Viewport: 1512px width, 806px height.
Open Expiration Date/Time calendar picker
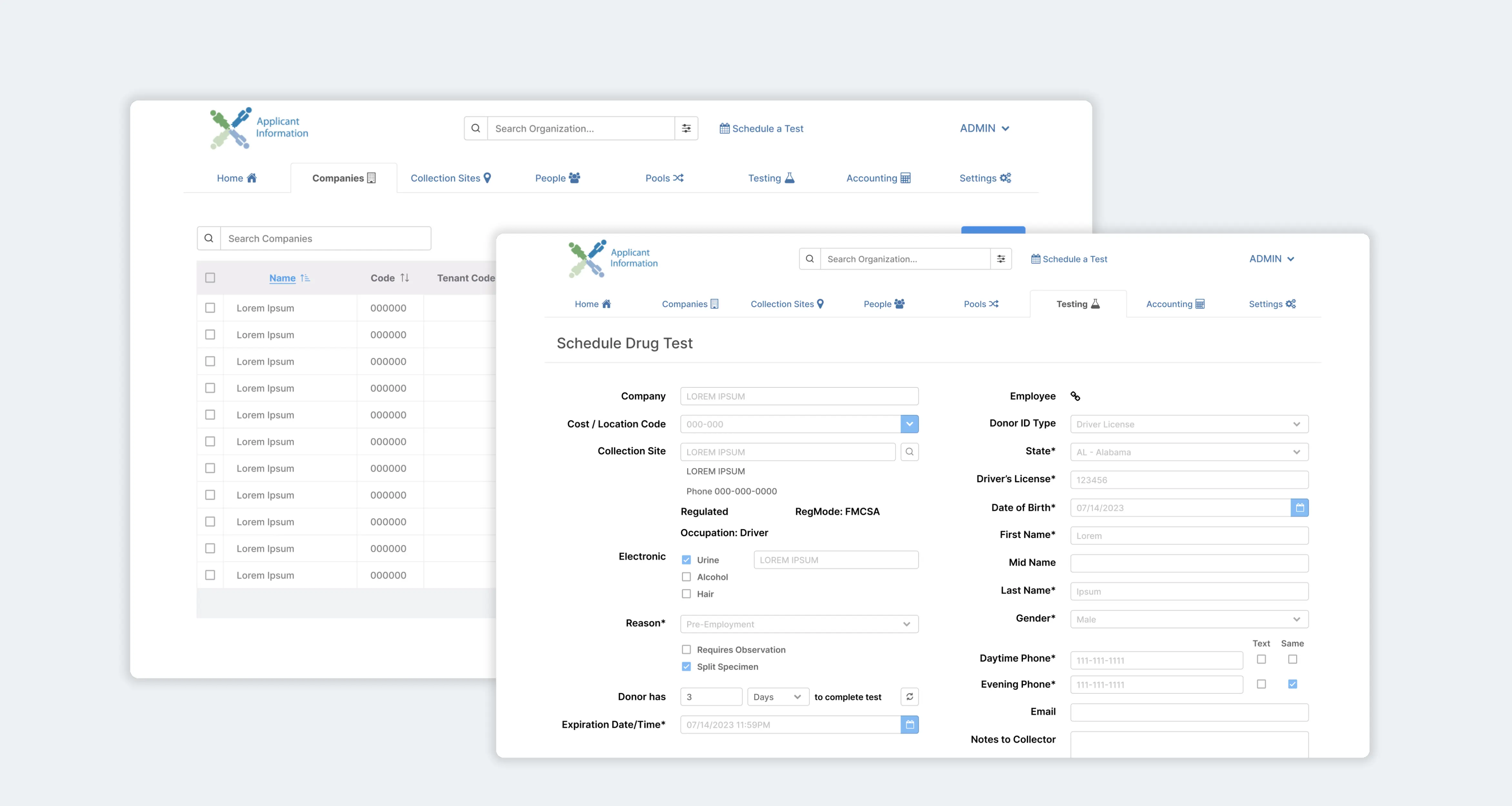click(x=909, y=724)
